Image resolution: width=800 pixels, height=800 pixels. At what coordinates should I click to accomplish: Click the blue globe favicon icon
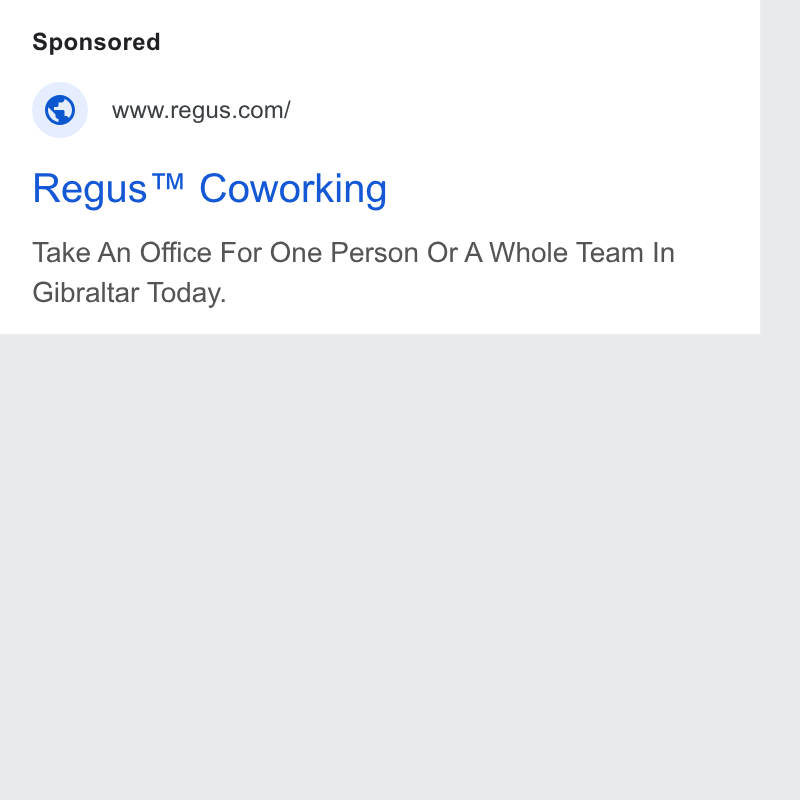tap(60, 110)
